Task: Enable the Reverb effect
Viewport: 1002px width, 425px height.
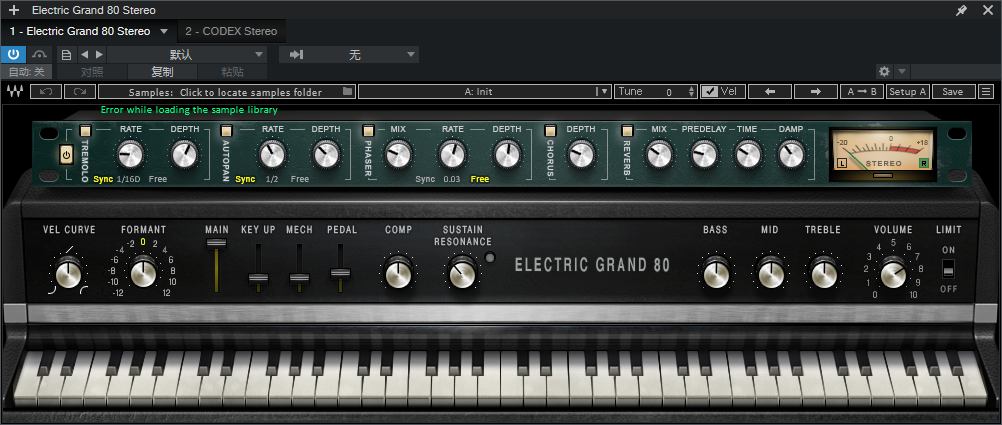Action: tap(628, 130)
